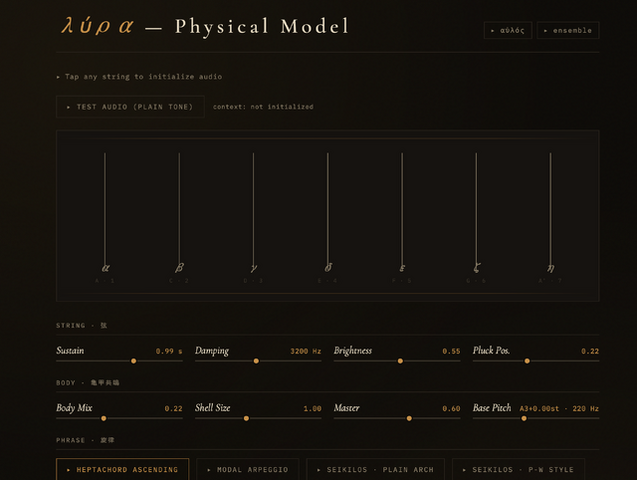The width and height of the screenshot is (637, 480).
Task: Click the 'Tap any string to initialize audio' hint
Action: click(139, 77)
